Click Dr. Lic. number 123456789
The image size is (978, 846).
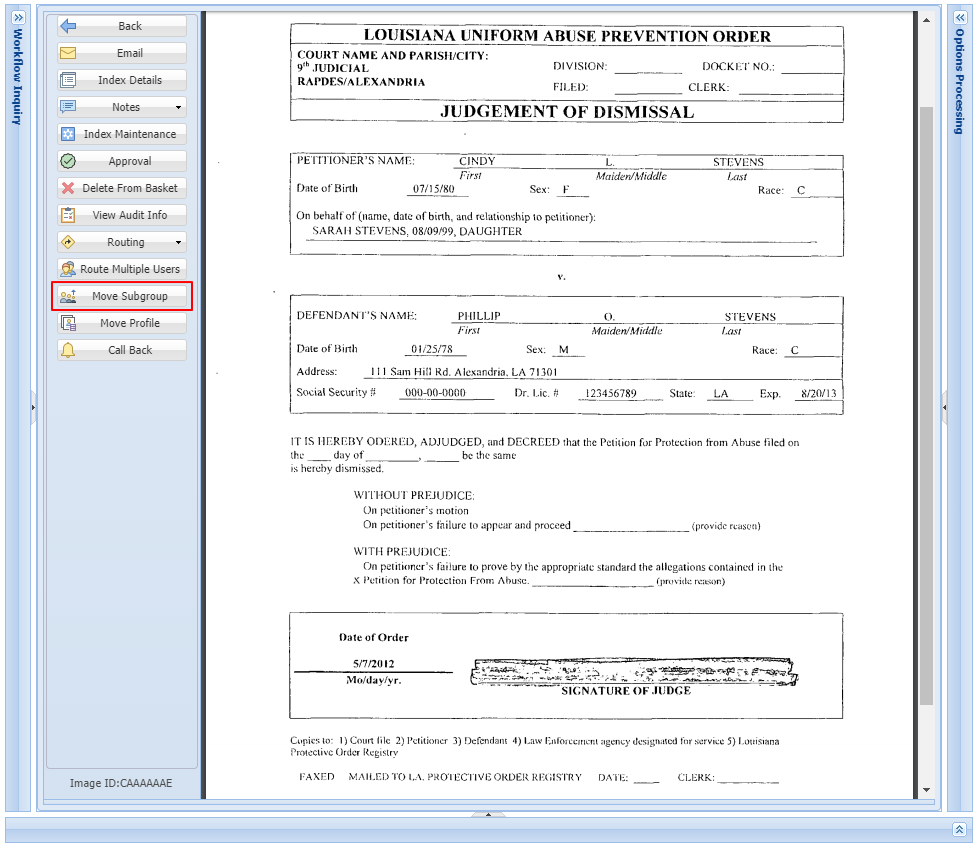(611, 394)
